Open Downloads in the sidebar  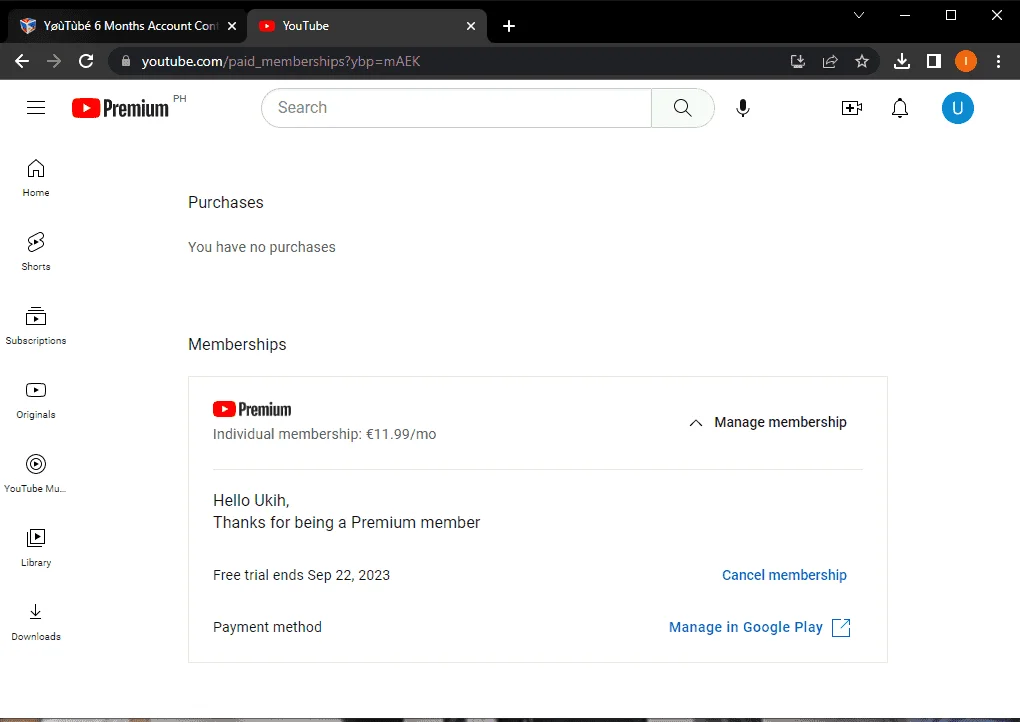(36, 622)
